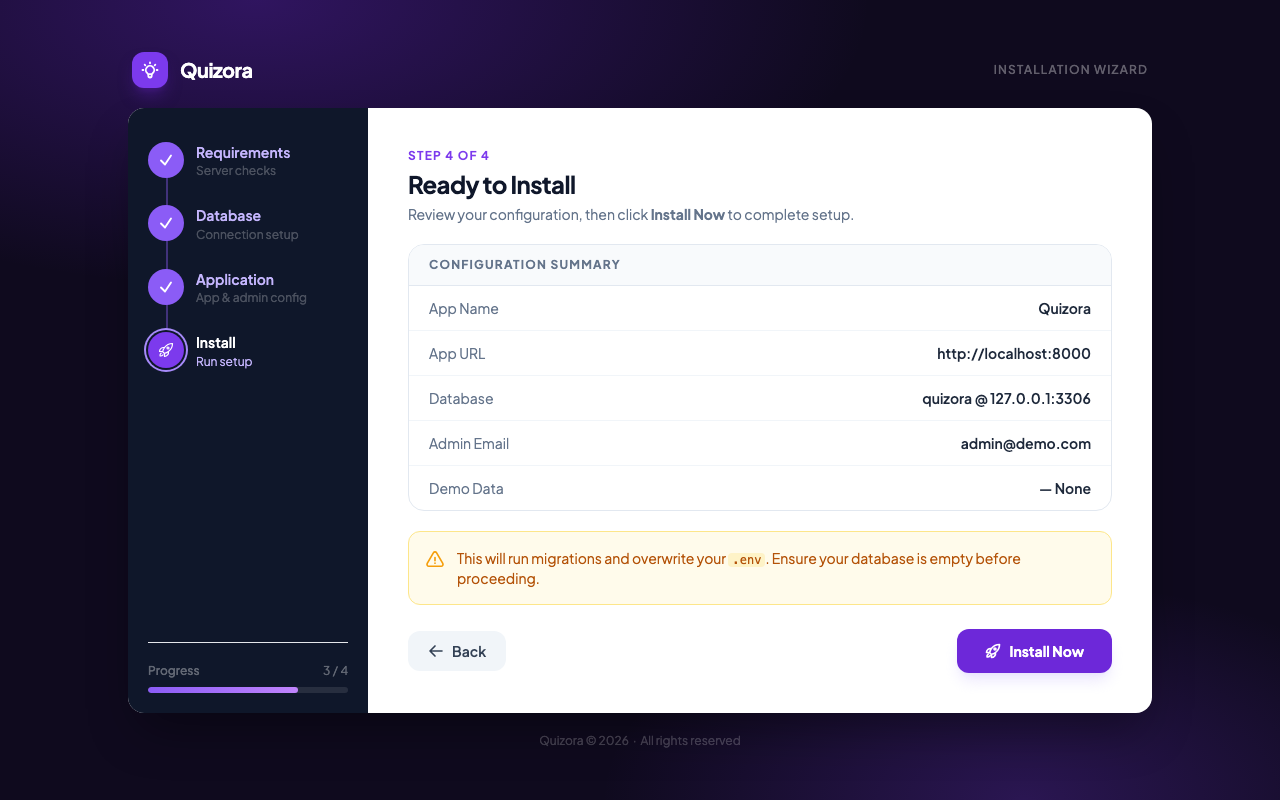Open the Requirements step label
Screen dimensions: 1280x800
tap(243, 152)
